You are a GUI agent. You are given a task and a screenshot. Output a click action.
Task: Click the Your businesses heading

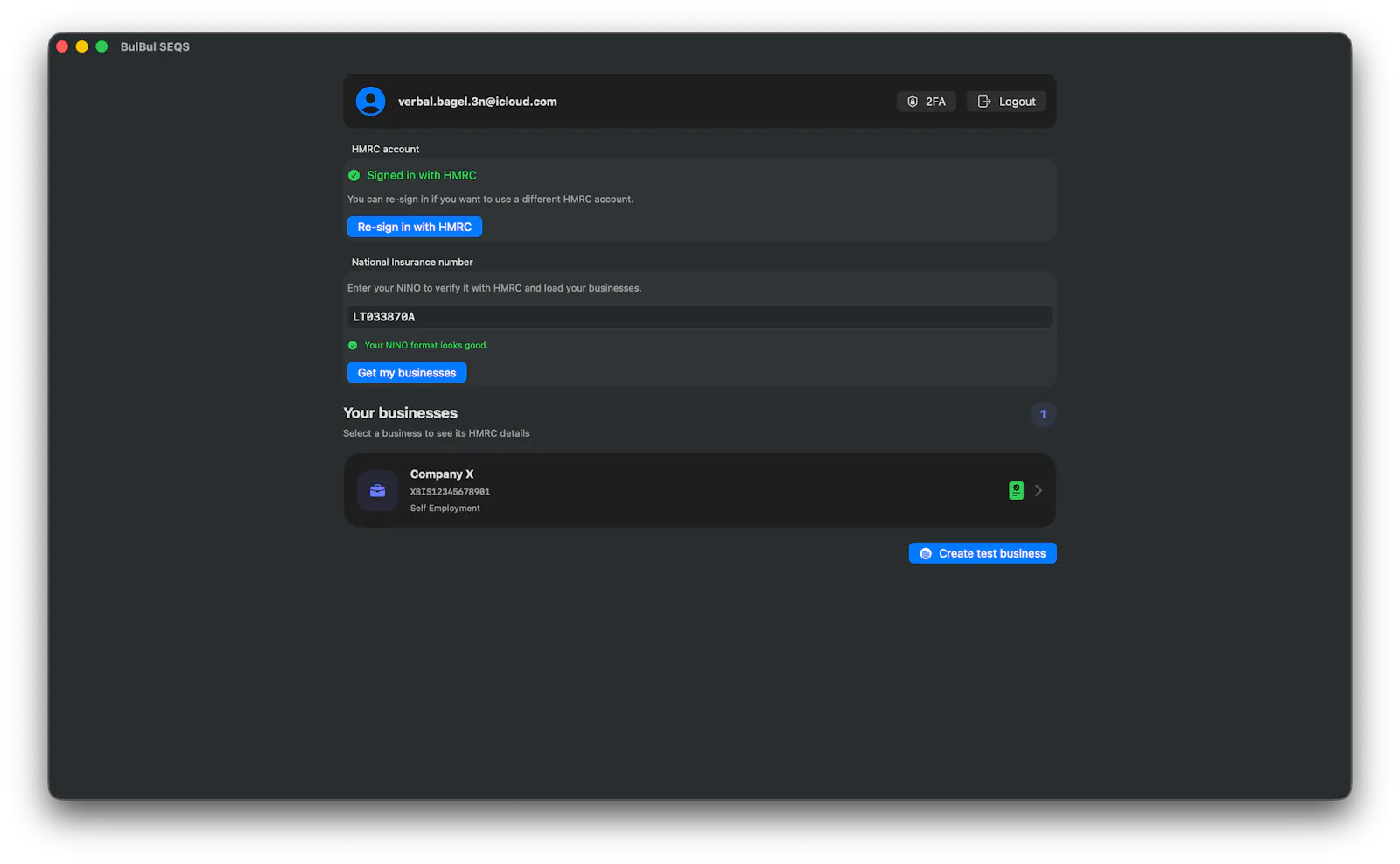pos(400,413)
